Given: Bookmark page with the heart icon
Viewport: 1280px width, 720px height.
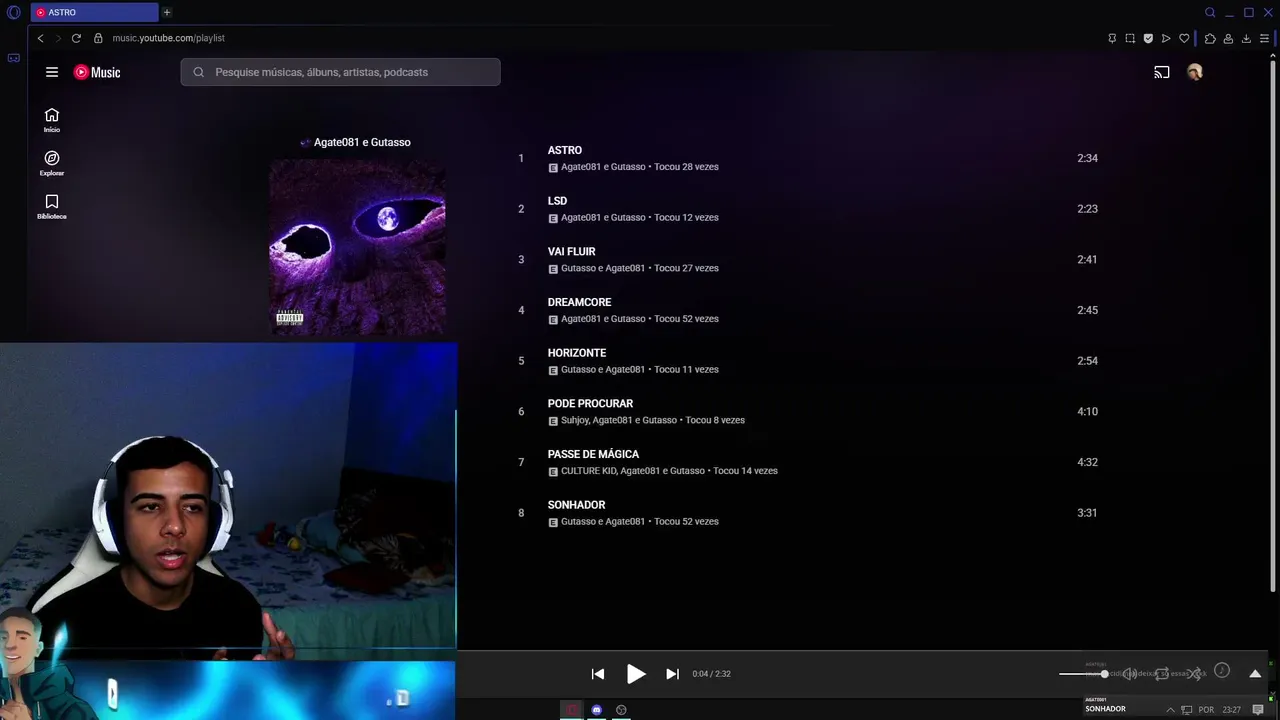Looking at the screenshot, I should pos(1184,38).
